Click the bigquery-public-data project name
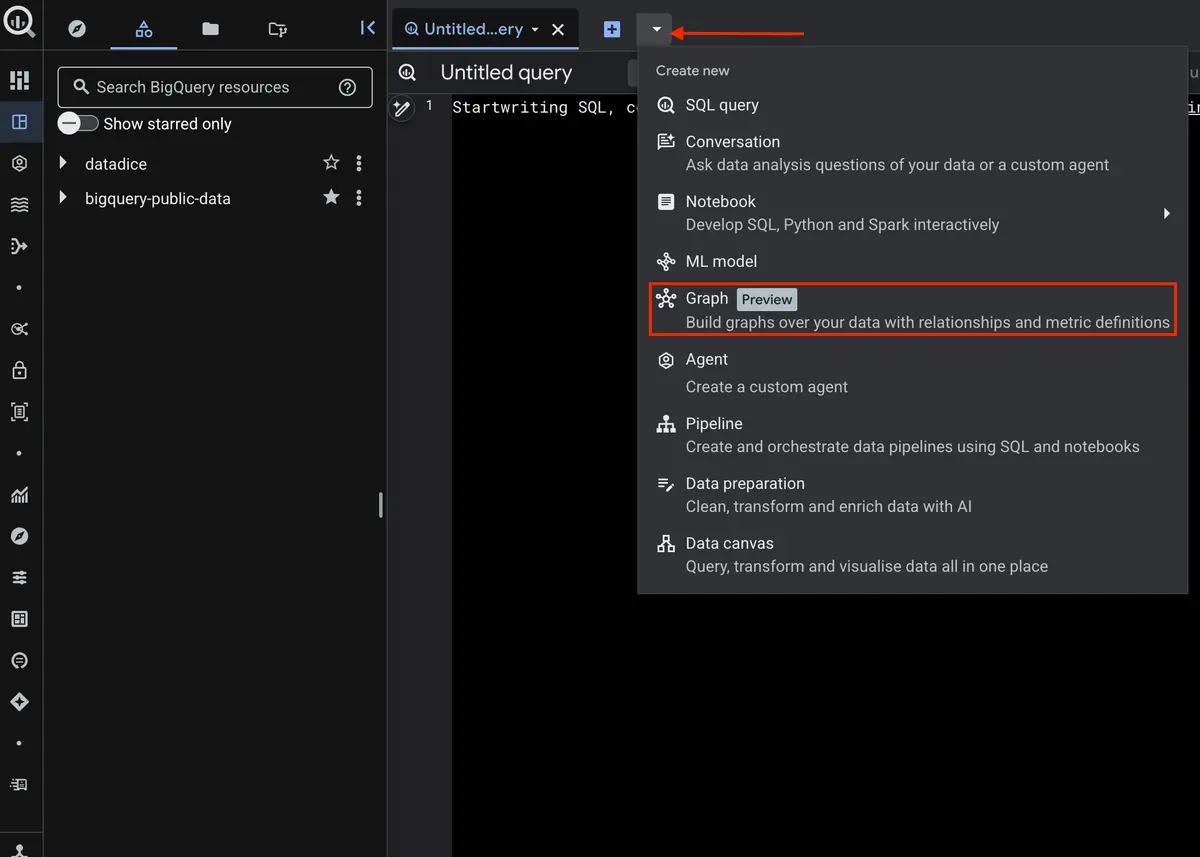 pyautogui.click(x=158, y=198)
